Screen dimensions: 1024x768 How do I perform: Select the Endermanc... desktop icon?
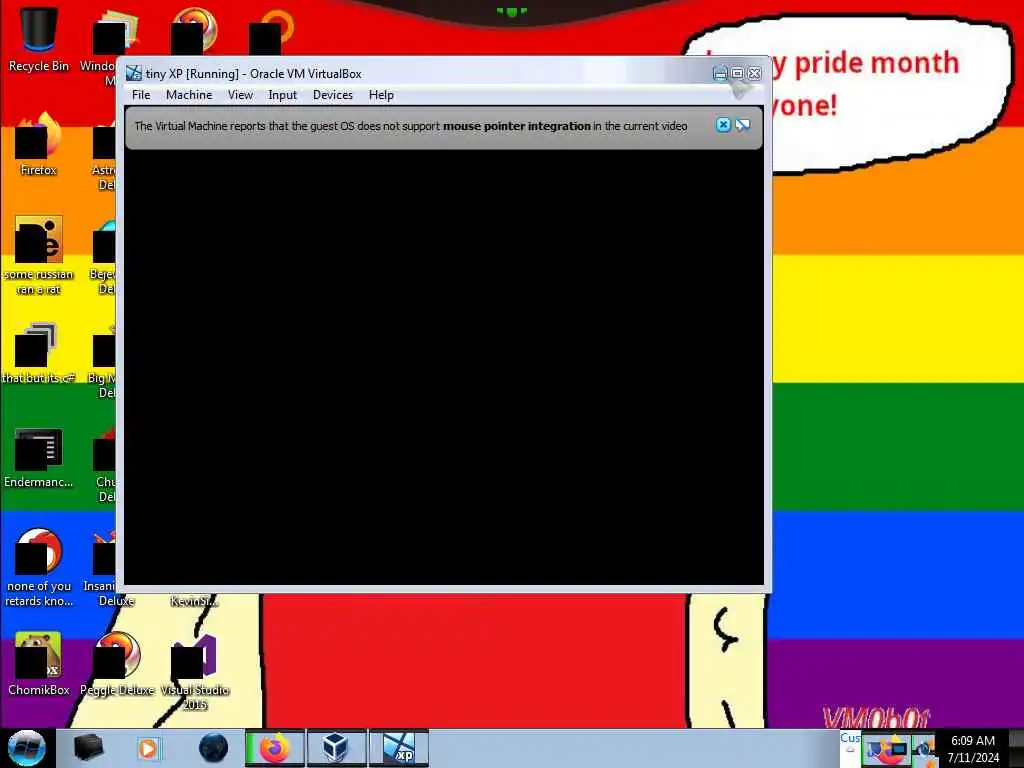39,457
